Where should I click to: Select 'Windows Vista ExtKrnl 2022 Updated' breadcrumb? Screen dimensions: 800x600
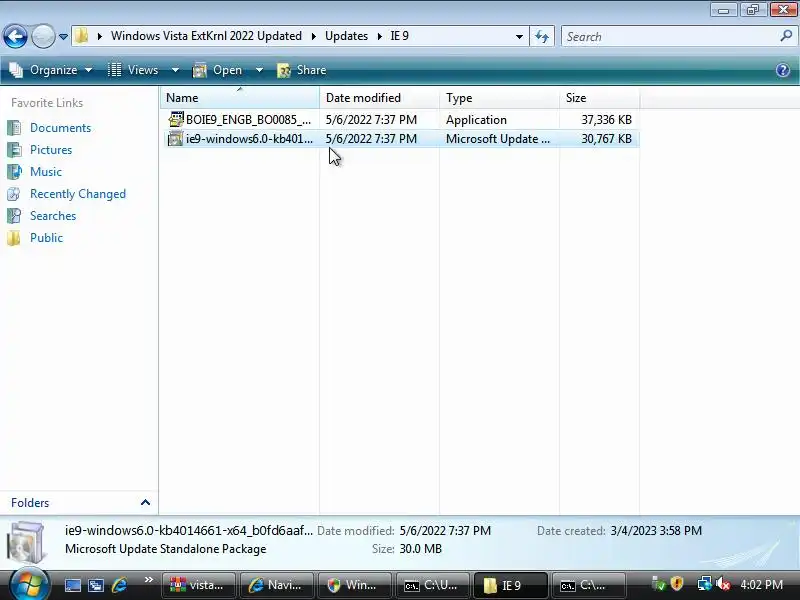coord(206,36)
